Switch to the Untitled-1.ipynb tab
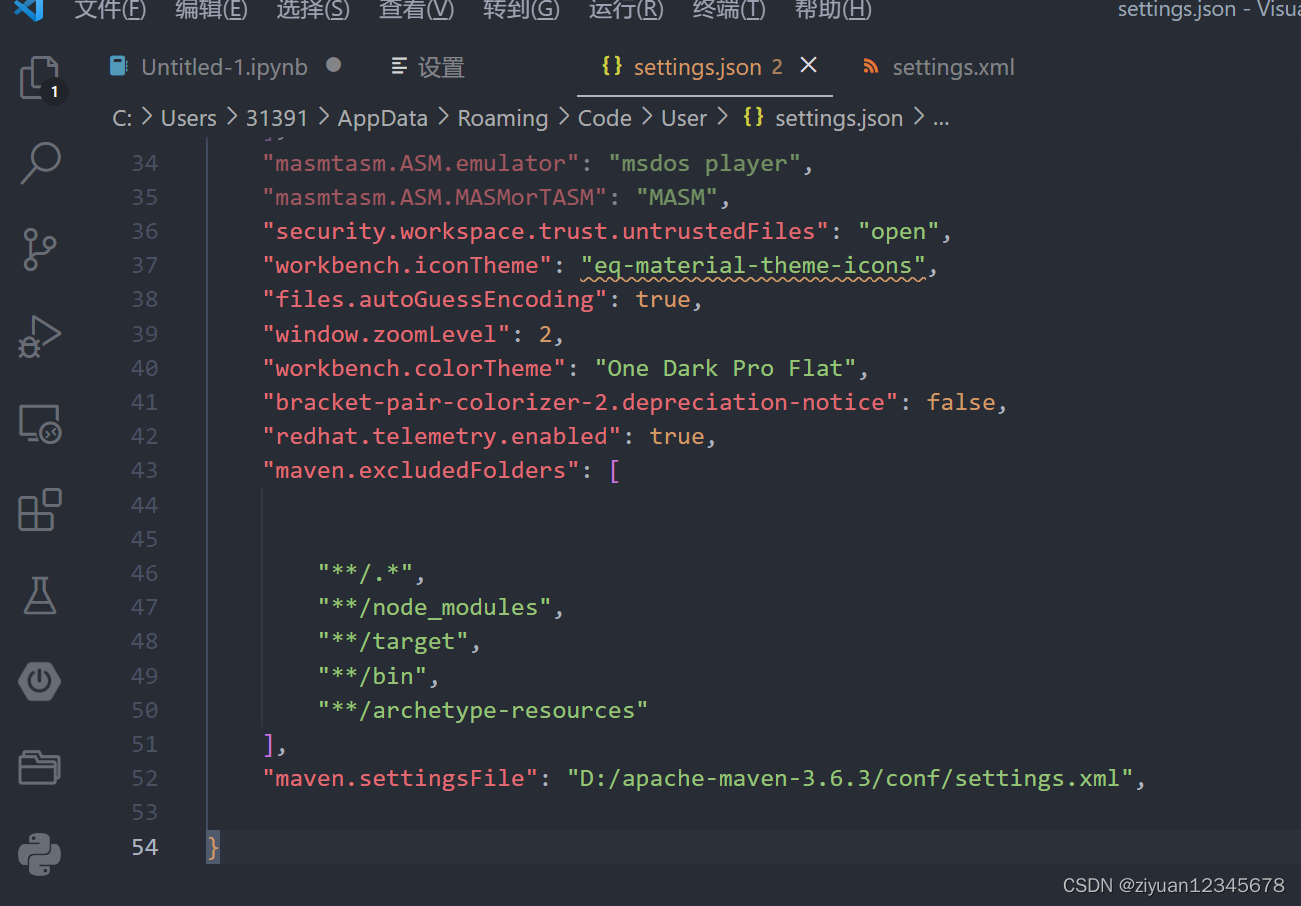1301x906 pixels. pyautogui.click(x=224, y=67)
